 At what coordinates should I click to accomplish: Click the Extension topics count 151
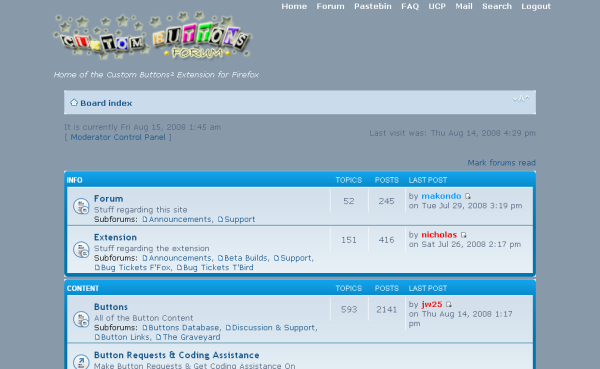[349, 240]
